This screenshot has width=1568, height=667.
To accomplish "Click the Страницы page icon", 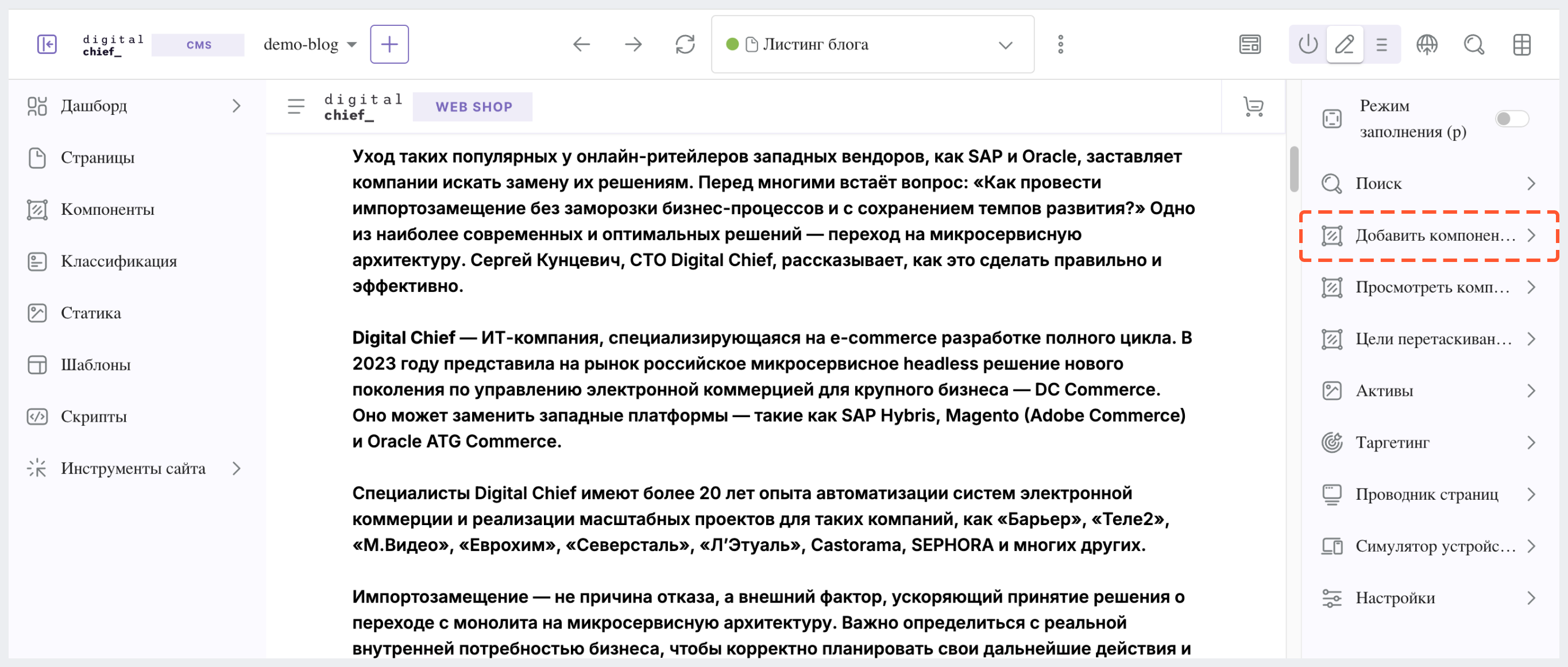I will (37, 157).
